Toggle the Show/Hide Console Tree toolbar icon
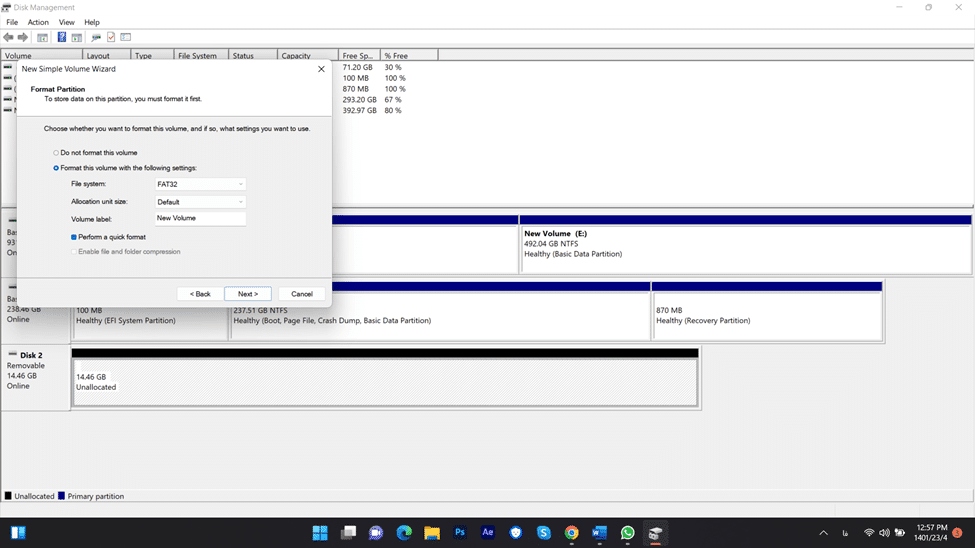975x548 pixels. pyautogui.click(x=42, y=37)
